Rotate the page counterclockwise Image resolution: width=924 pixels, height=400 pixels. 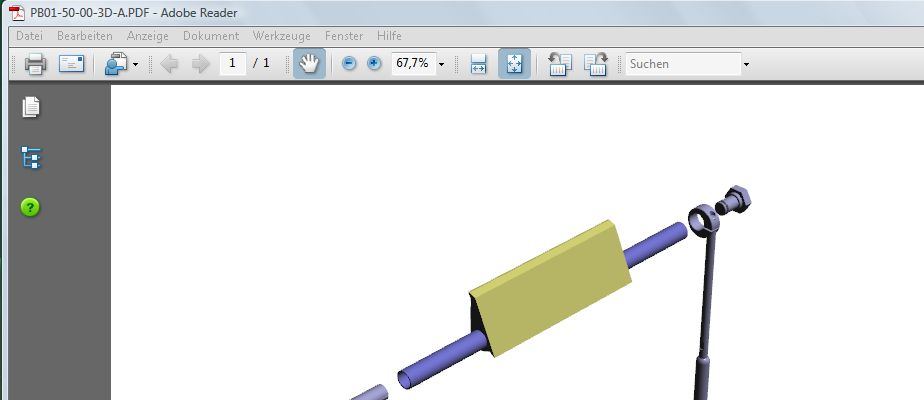pyautogui.click(x=560, y=64)
